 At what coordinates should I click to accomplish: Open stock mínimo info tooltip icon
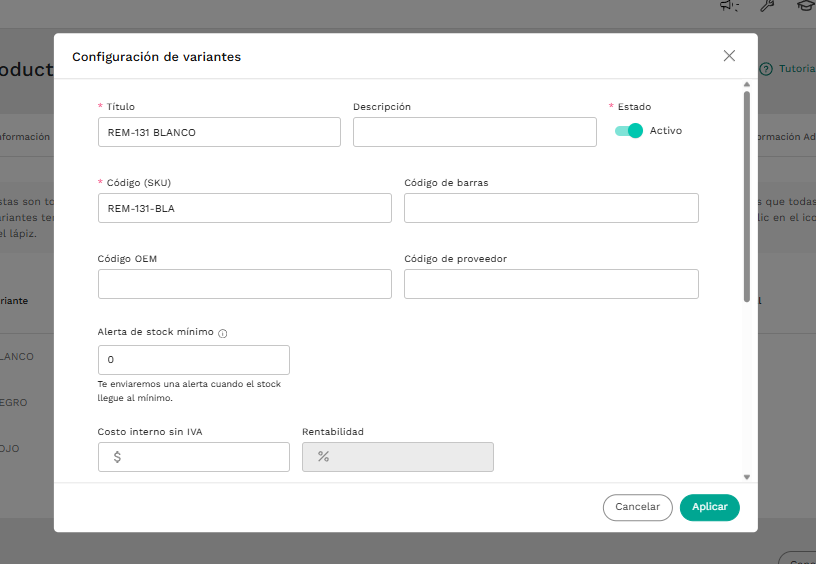[223, 334]
